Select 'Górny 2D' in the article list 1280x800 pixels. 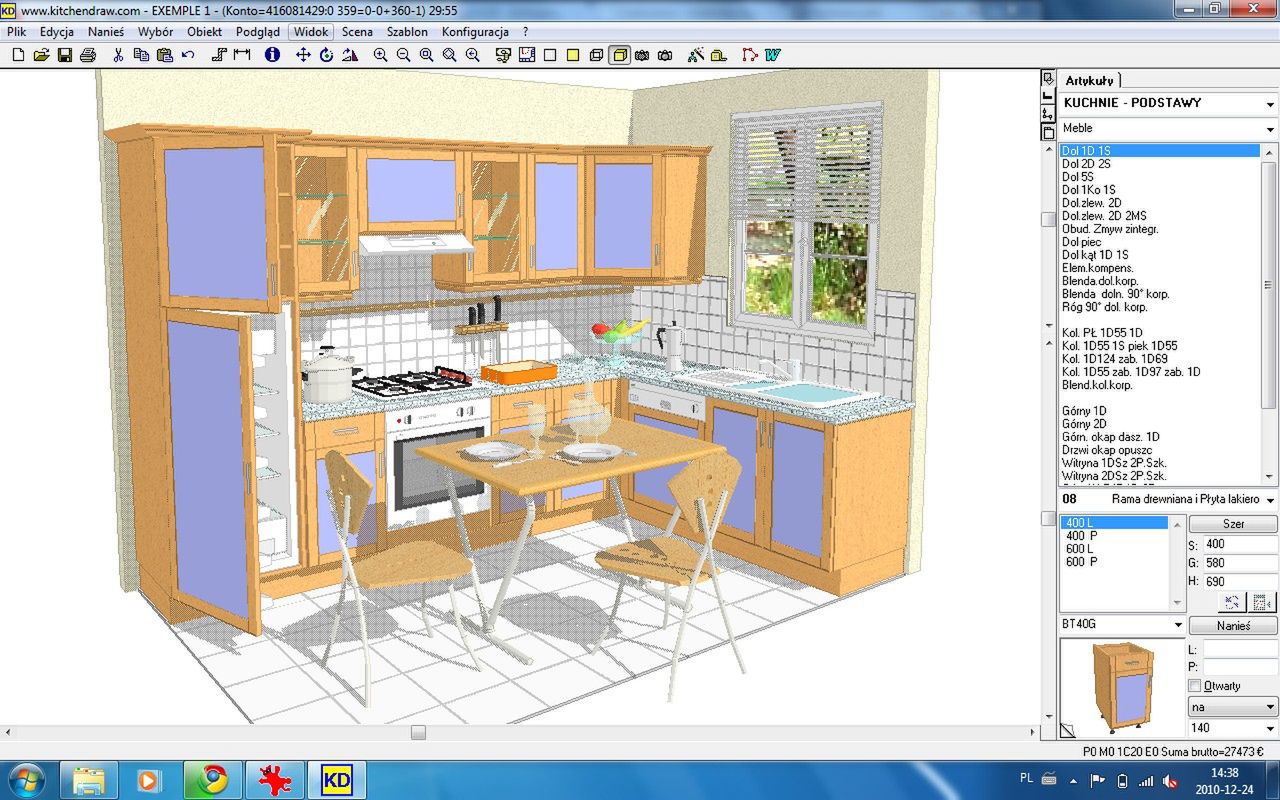[x=1084, y=424]
